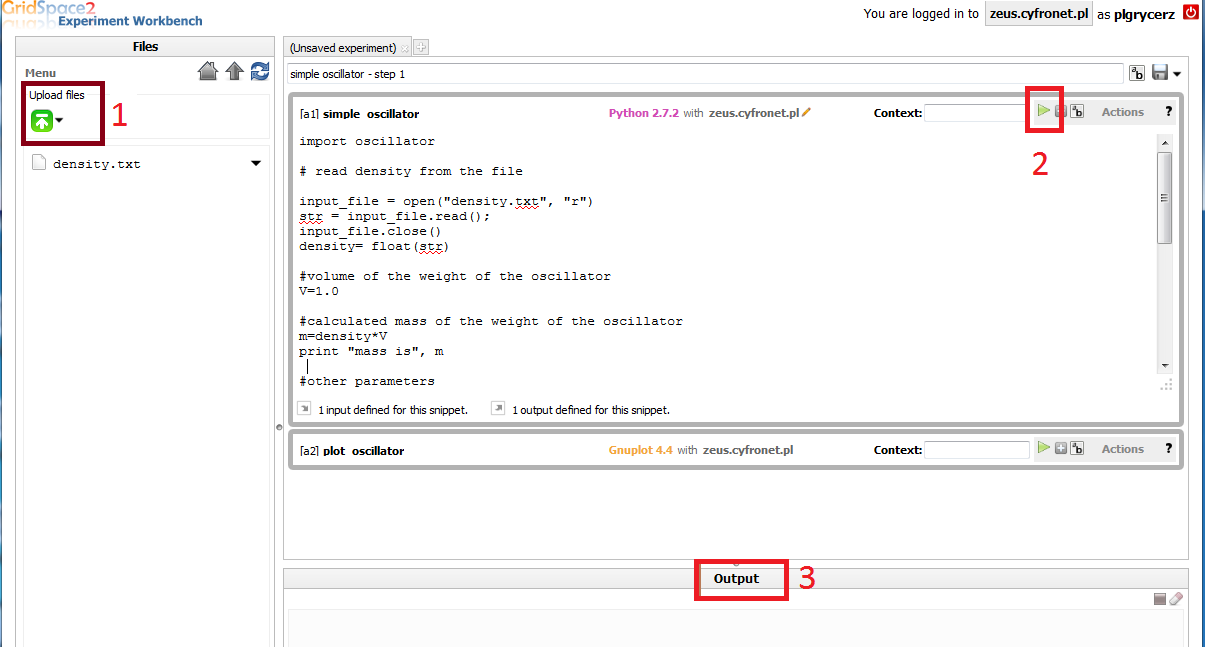
Task: Edit the experiment title field
Action: (x=705, y=74)
